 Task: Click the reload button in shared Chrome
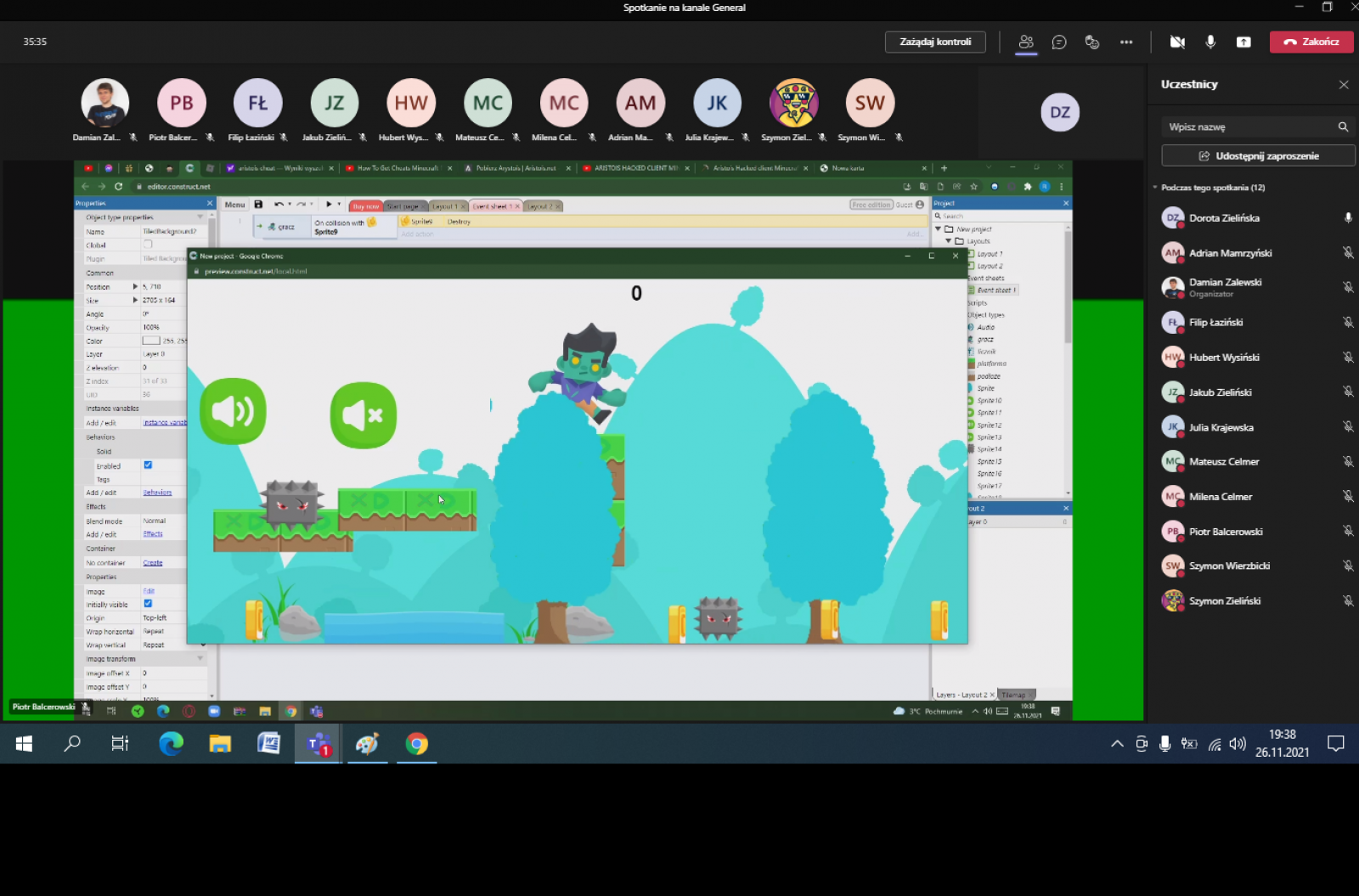(118, 186)
